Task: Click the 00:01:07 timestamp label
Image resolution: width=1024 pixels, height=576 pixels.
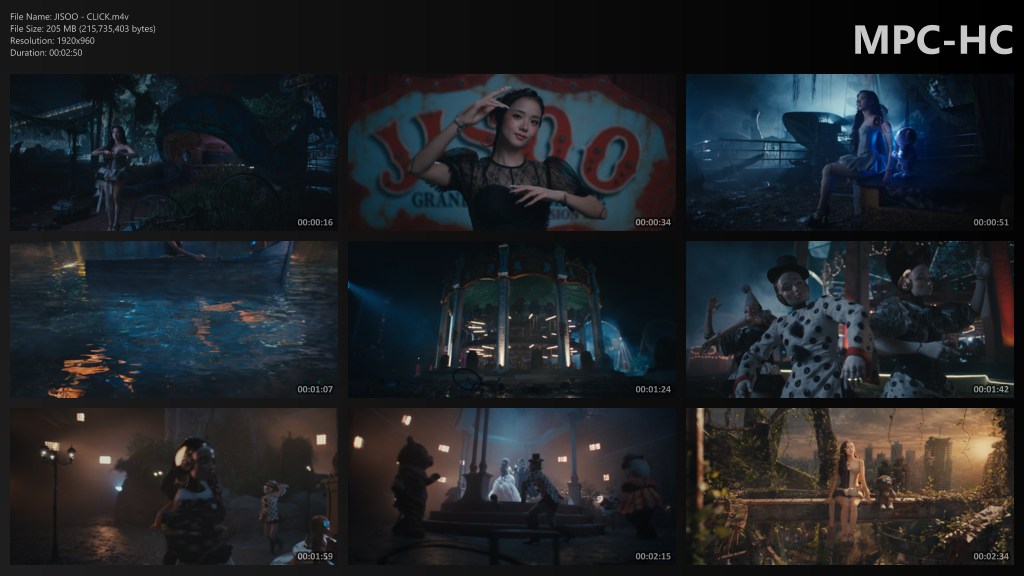Action: [315, 389]
